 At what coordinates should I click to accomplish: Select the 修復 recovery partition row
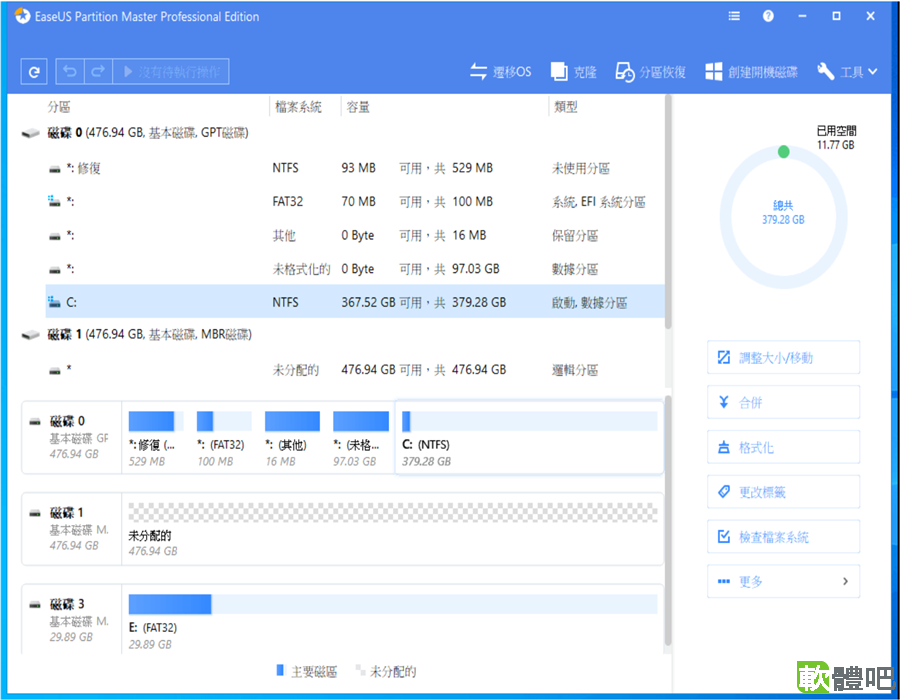[355, 168]
